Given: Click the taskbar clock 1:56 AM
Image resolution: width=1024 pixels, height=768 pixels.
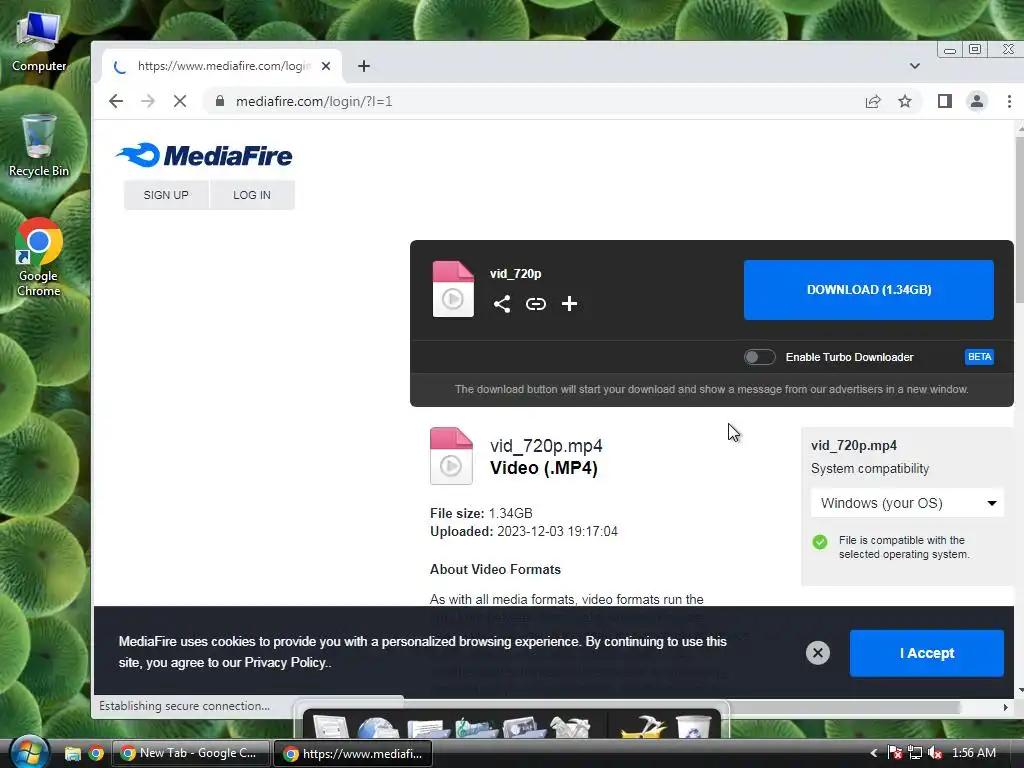Looking at the screenshot, I should tap(973, 753).
